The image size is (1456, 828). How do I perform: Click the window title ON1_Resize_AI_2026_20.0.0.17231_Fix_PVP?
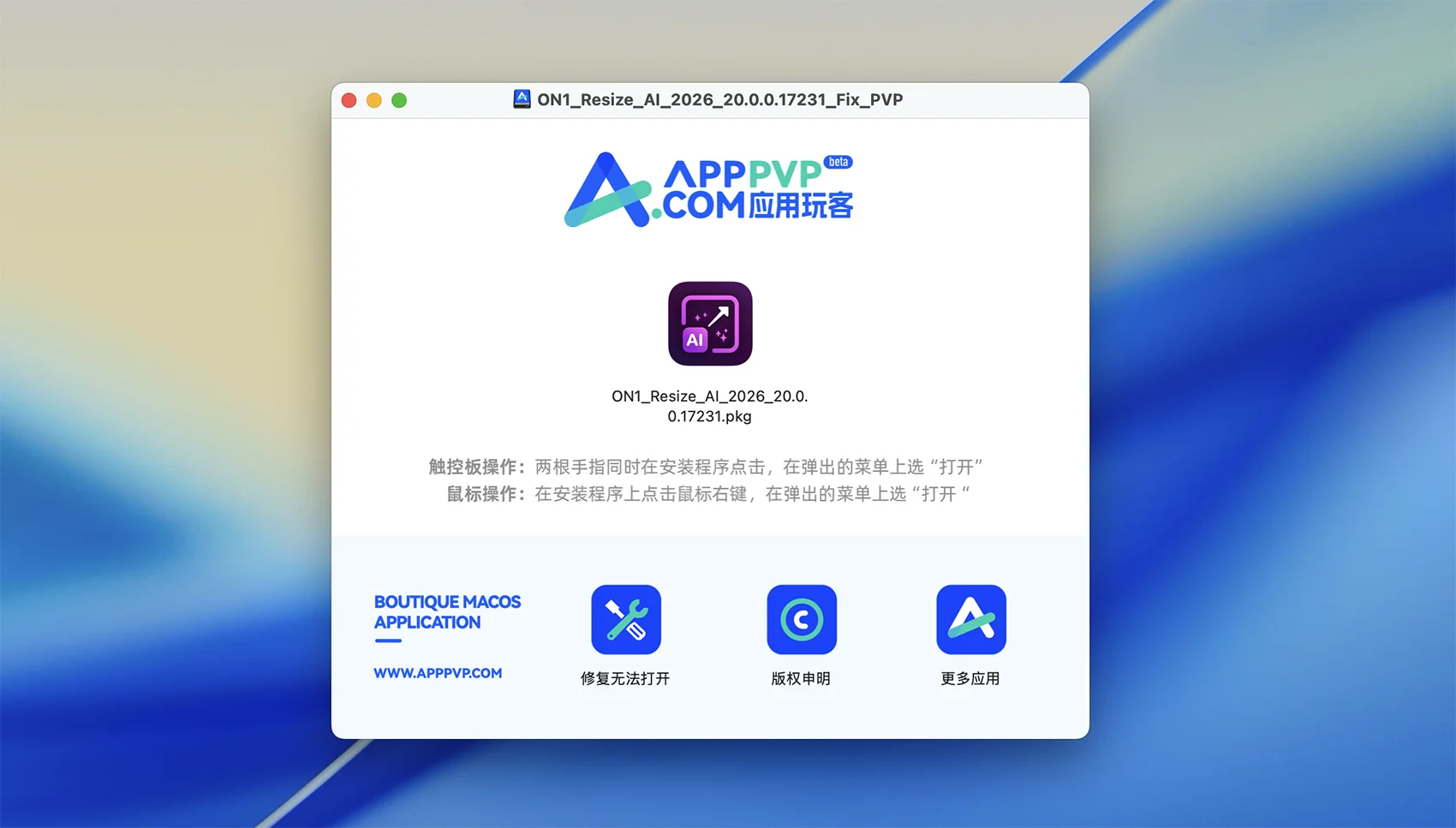coord(719,99)
